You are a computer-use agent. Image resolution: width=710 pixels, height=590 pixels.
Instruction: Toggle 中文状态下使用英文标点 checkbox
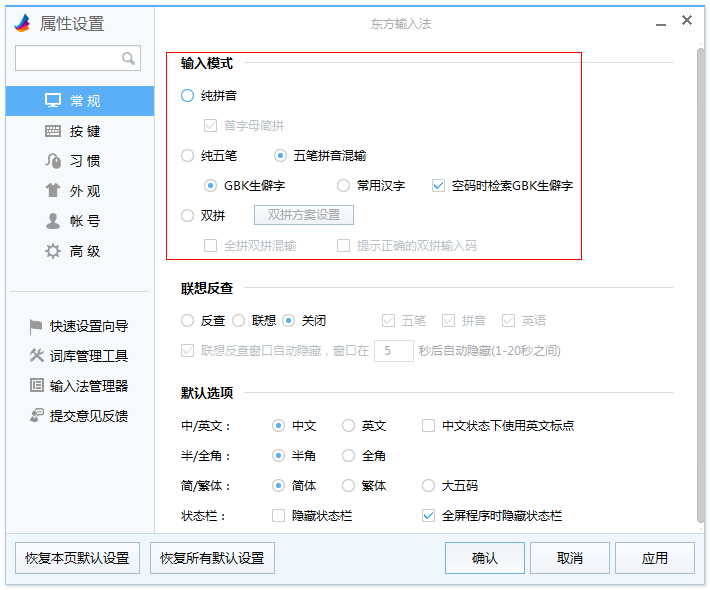click(x=428, y=426)
